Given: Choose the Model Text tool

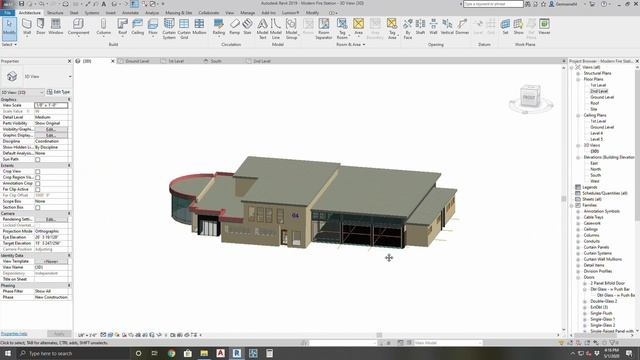Looking at the screenshot, I should pyautogui.click(x=262, y=29).
